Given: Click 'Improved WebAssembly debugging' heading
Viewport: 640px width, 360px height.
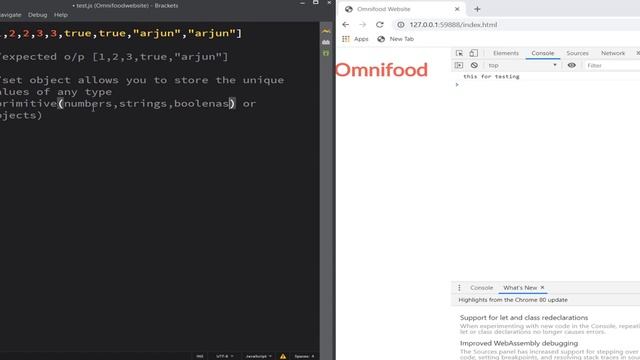Looking at the screenshot, I should click(x=519, y=343).
